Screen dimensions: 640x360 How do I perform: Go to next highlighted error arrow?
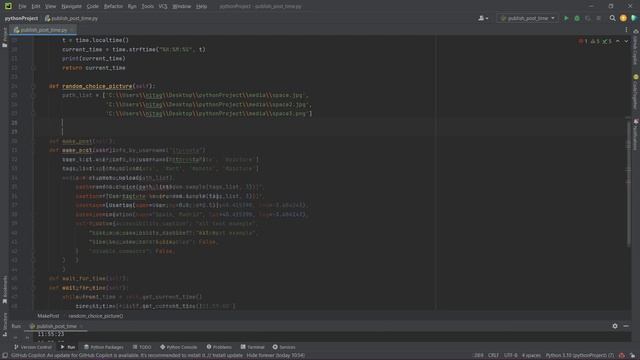coord(626,41)
